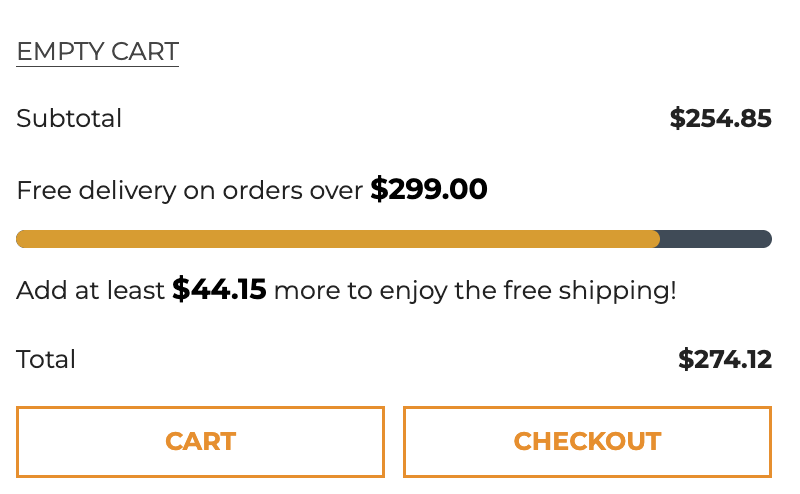Screen dimensions: 800x494
Task: Click the orange filled part of progress bar
Action: 338,239
